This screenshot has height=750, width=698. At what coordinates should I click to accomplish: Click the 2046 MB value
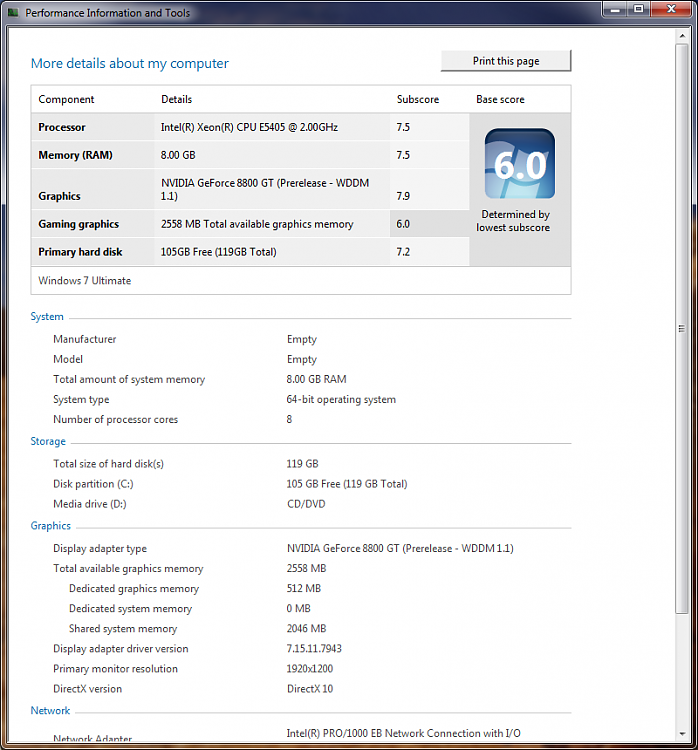click(x=306, y=629)
